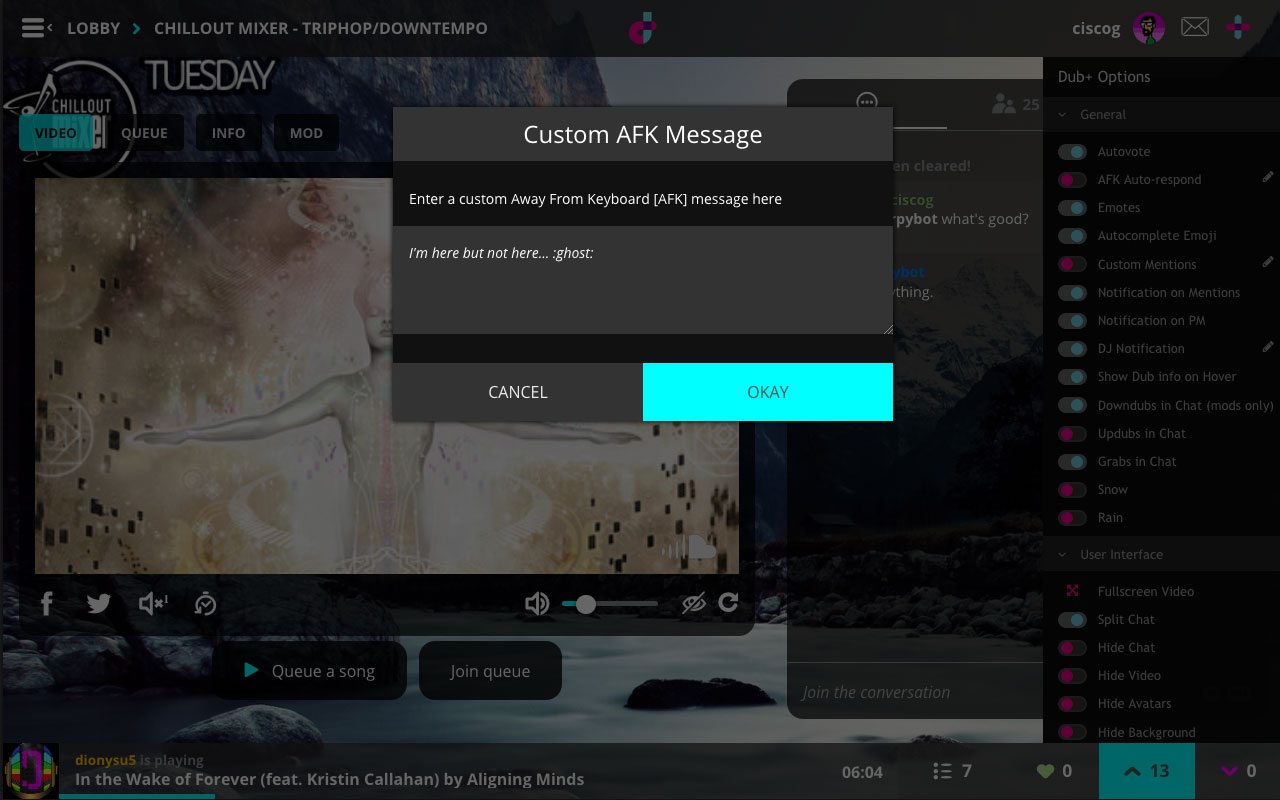Toggle Notification on Mentions switch
The width and height of the screenshot is (1280, 800).
coord(1073,293)
